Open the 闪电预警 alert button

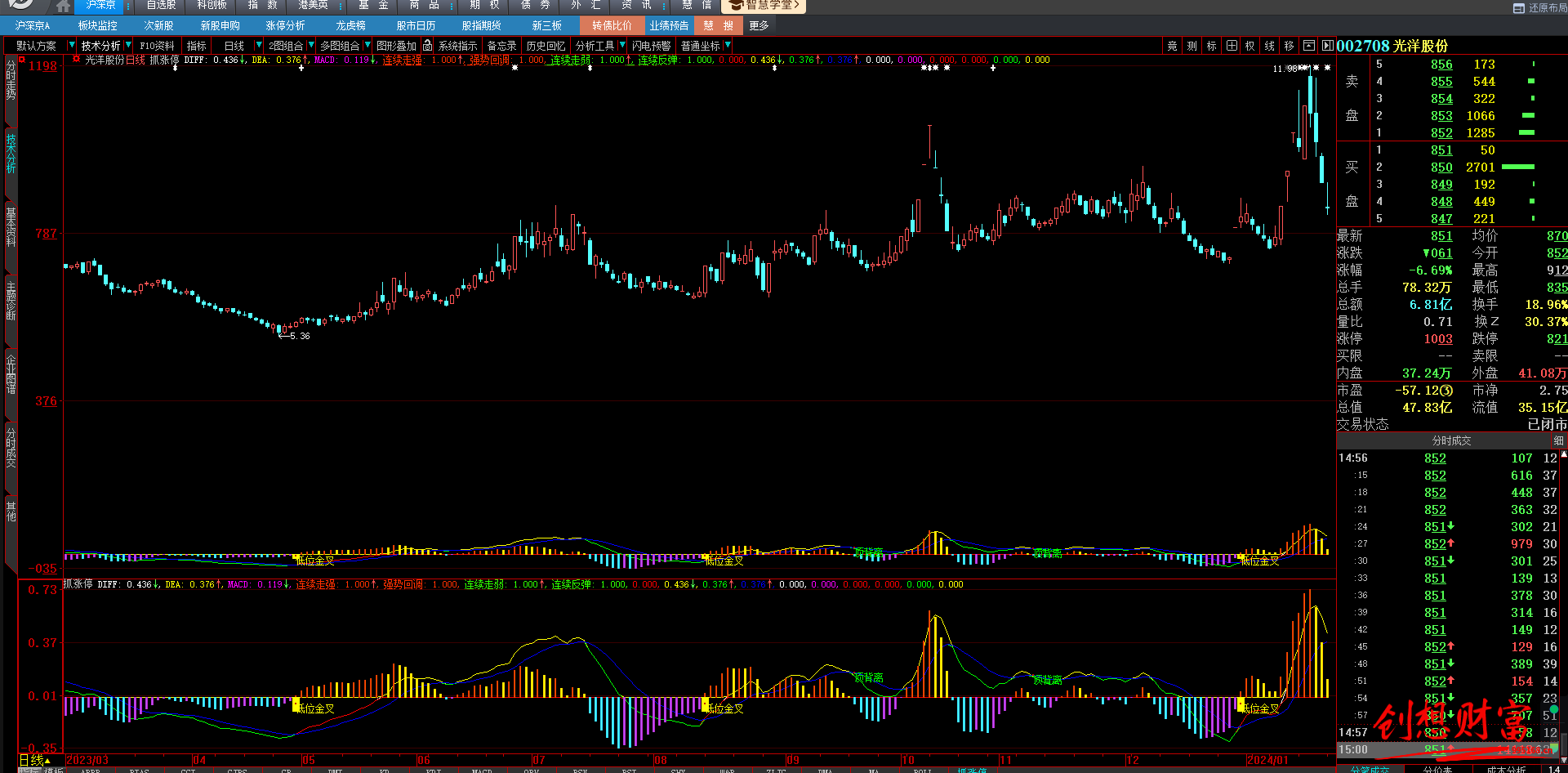point(651,46)
